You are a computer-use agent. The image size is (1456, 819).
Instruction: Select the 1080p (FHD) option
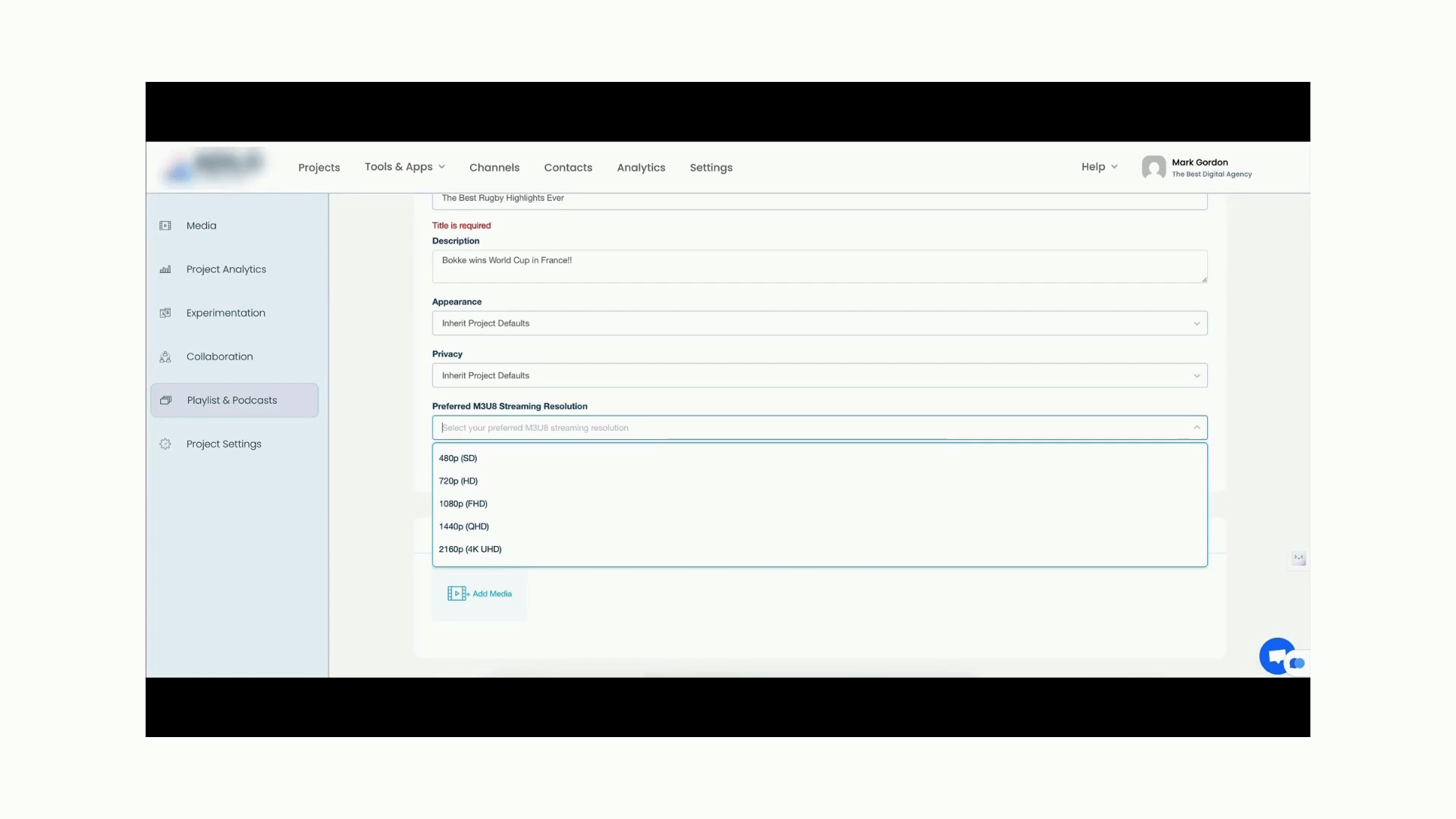coord(463,504)
